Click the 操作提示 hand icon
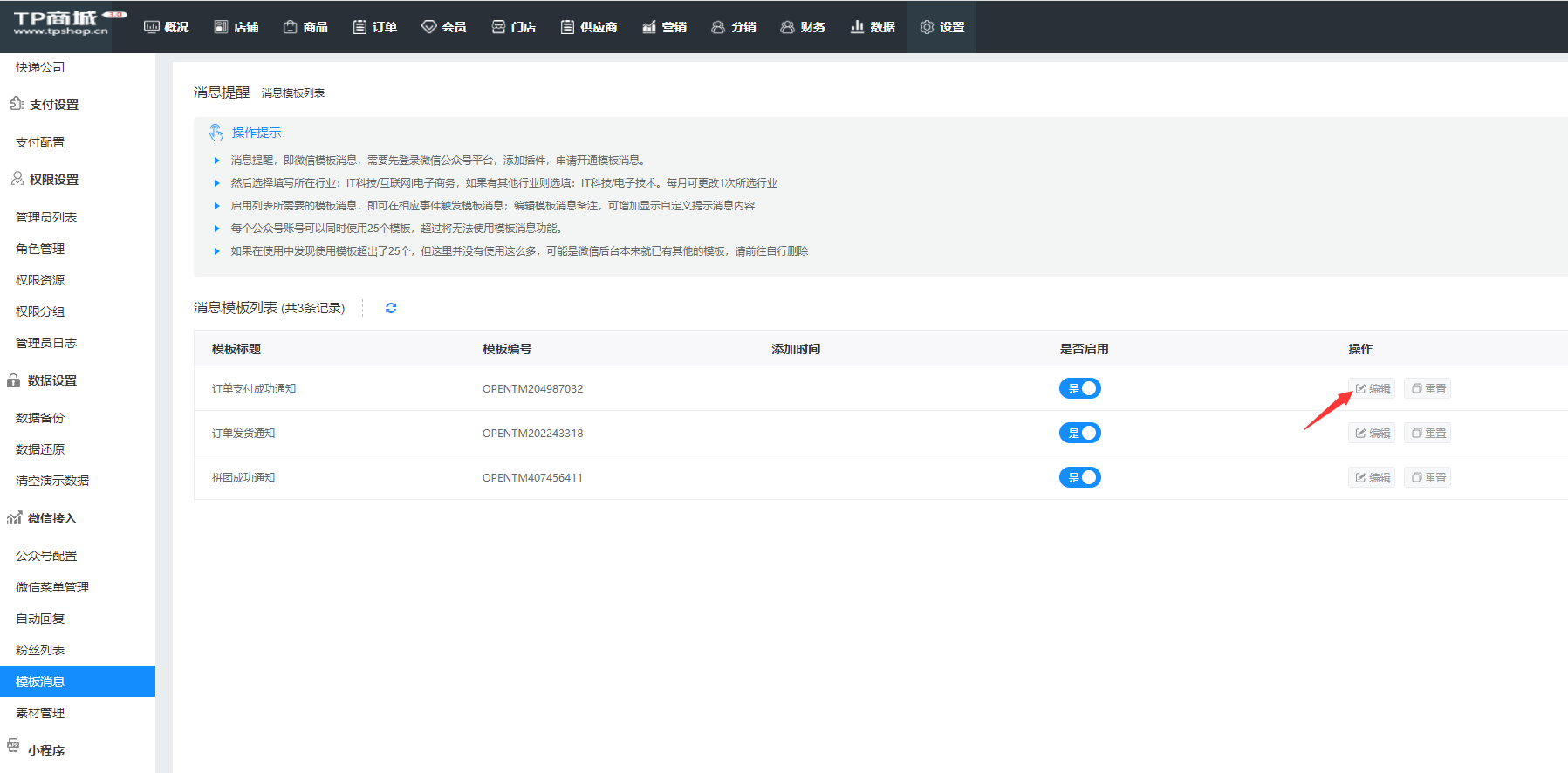Image resolution: width=1568 pixels, height=773 pixels. tap(216, 133)
